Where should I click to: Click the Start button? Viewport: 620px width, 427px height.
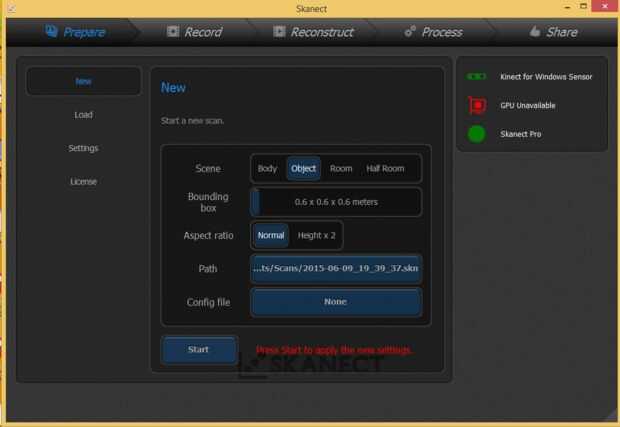199,350
